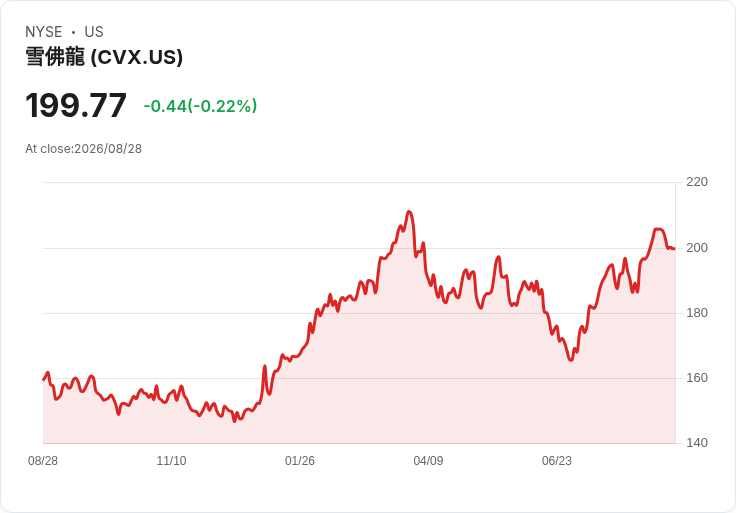This screenshot has width=736, height=513.
Task: Click the At close:2026/08/28 timestamp
Action: coord(84,149)
